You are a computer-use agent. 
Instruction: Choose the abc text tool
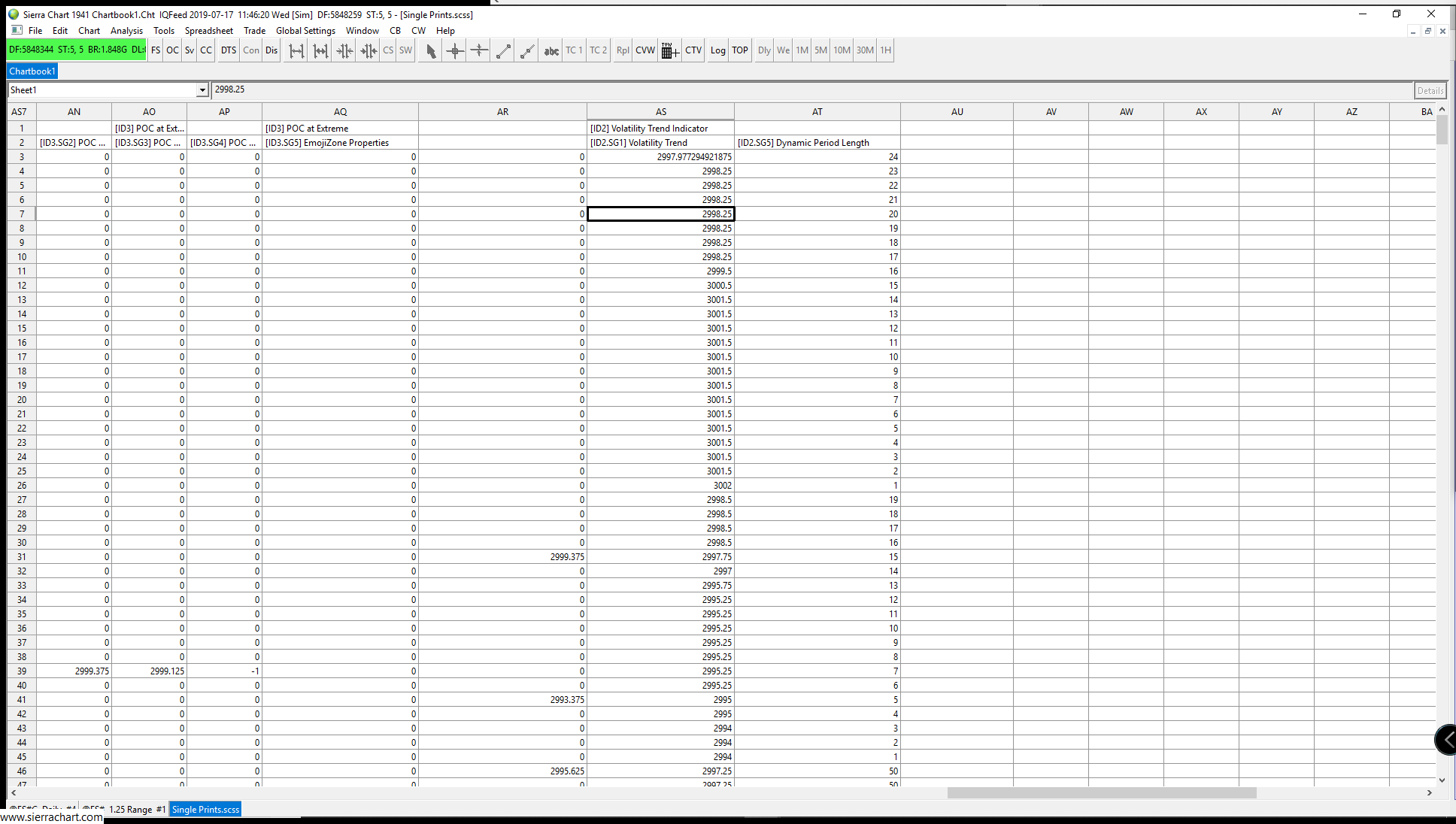click(x=551, y=50)
